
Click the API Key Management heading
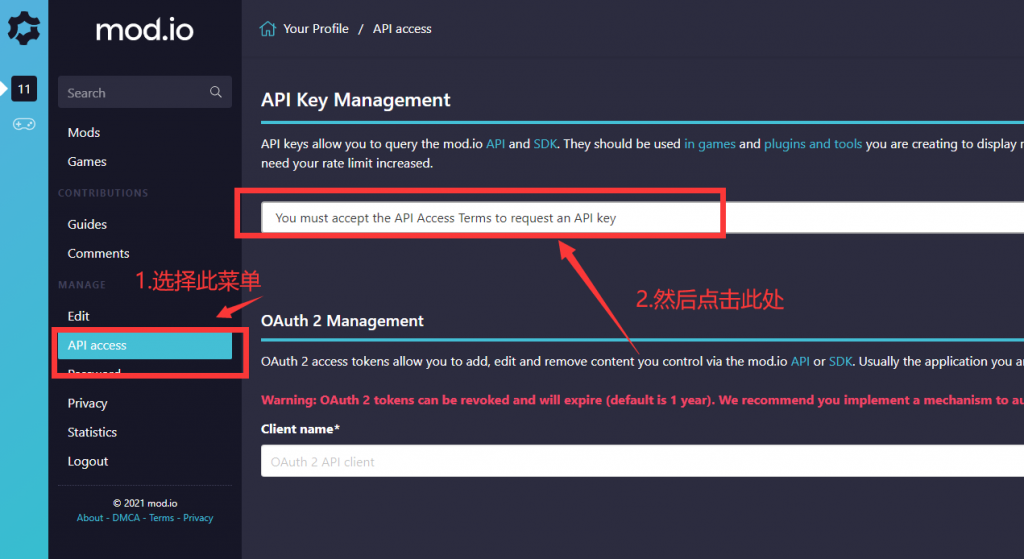click(356, 100)
